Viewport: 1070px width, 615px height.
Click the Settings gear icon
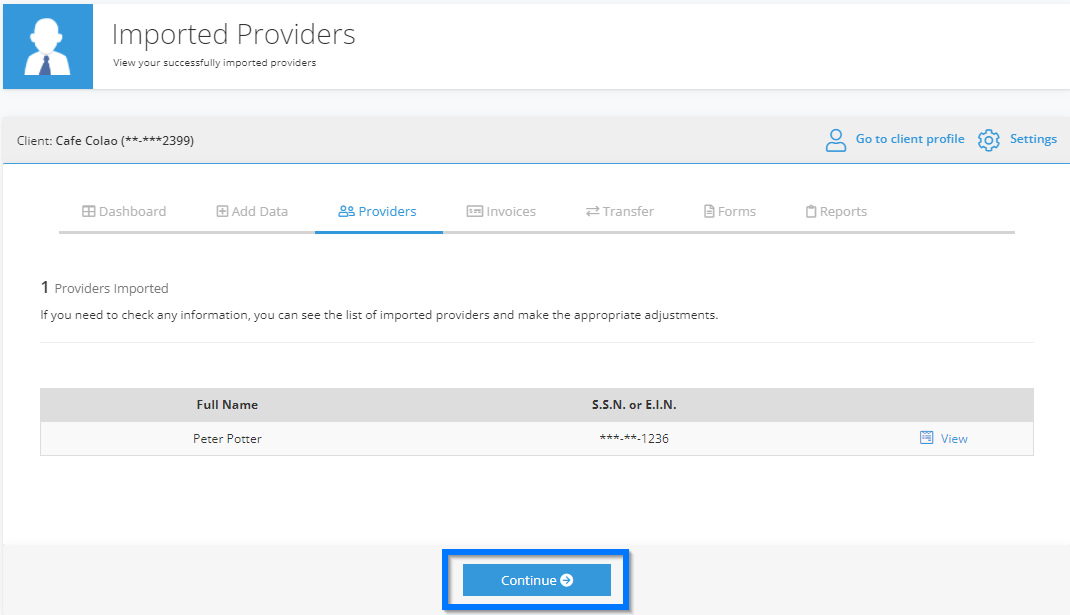988,140
